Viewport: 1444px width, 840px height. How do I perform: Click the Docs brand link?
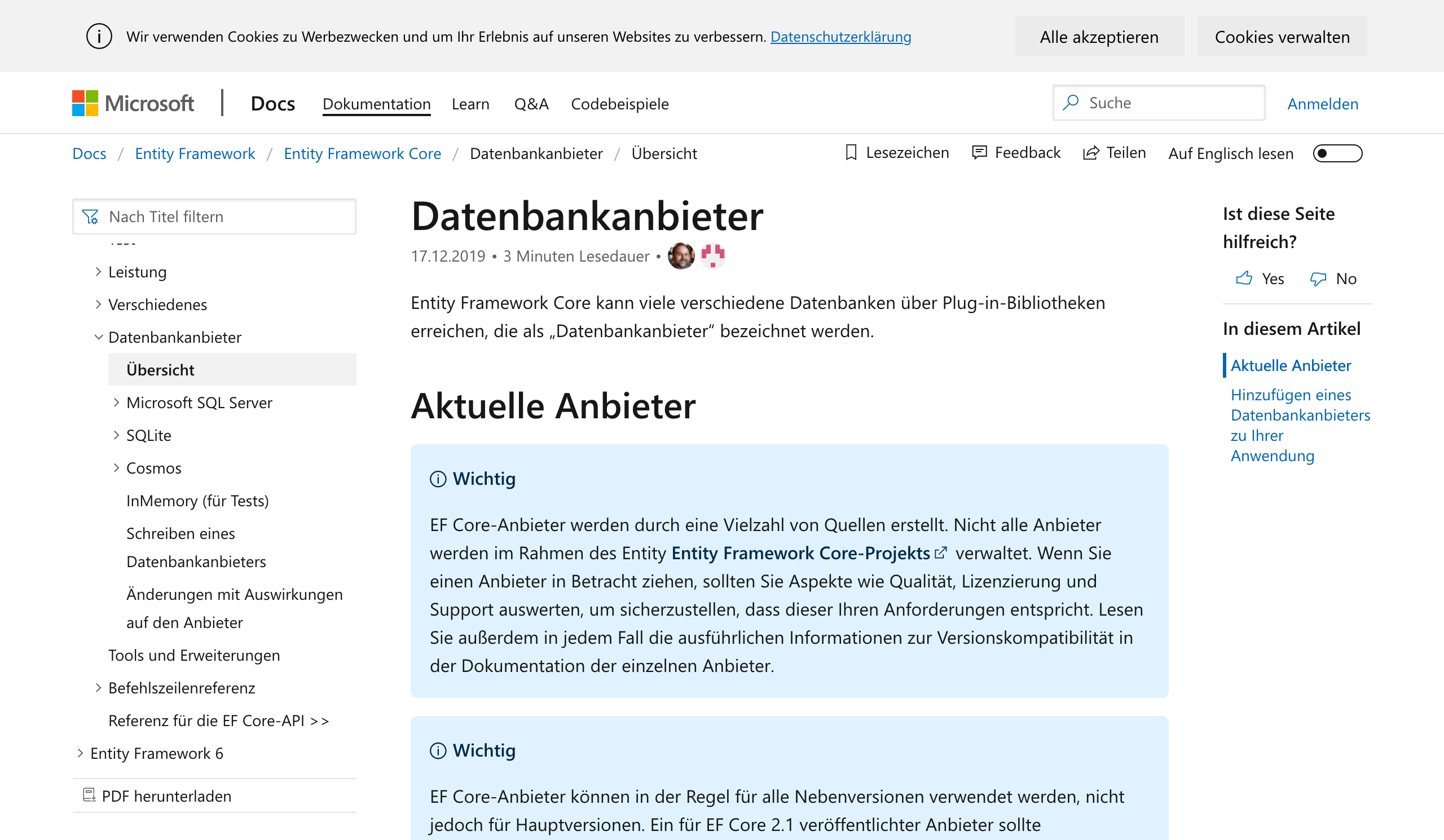(x=273, y=104)
